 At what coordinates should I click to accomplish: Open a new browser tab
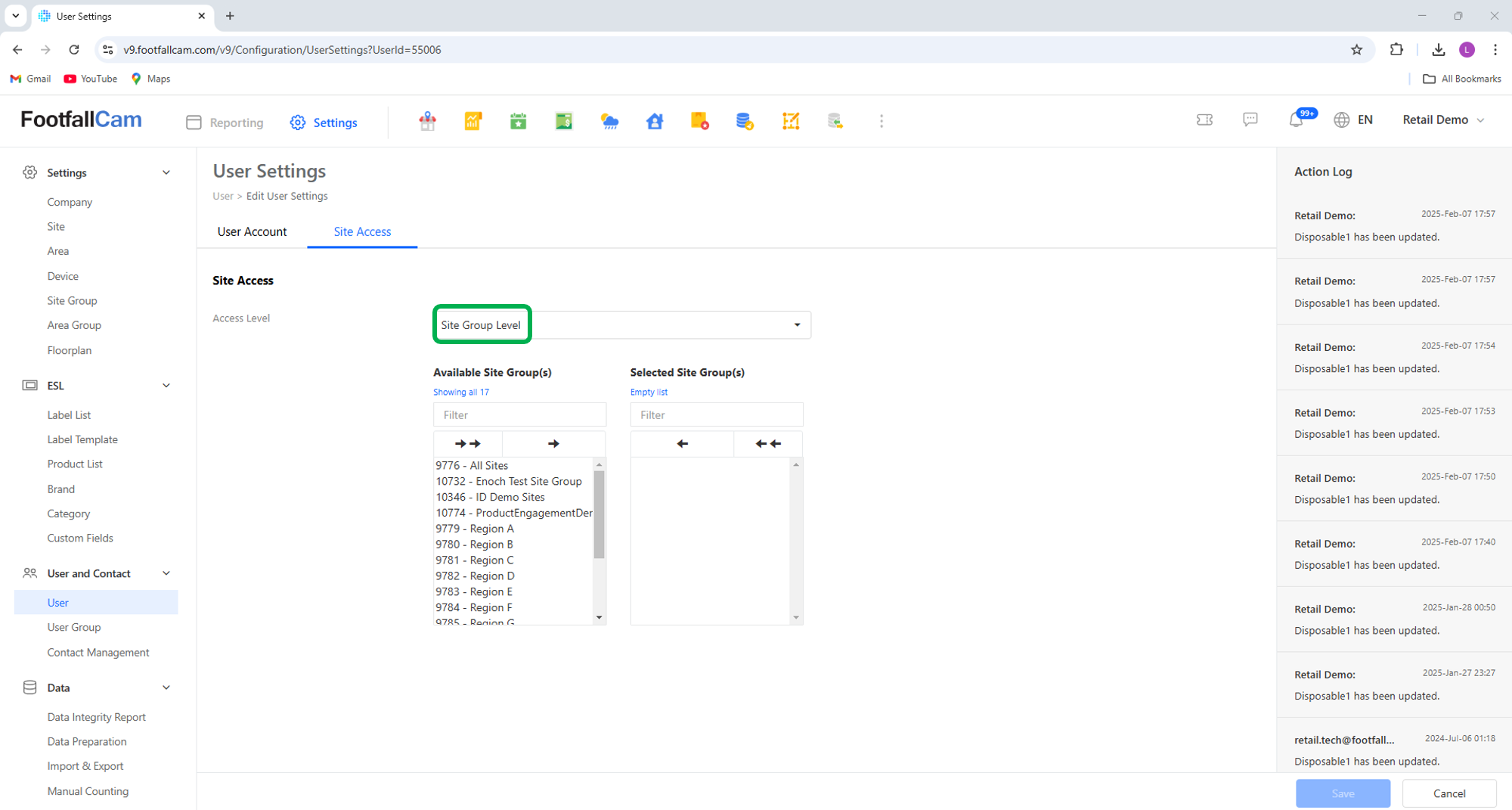(230, 15)
